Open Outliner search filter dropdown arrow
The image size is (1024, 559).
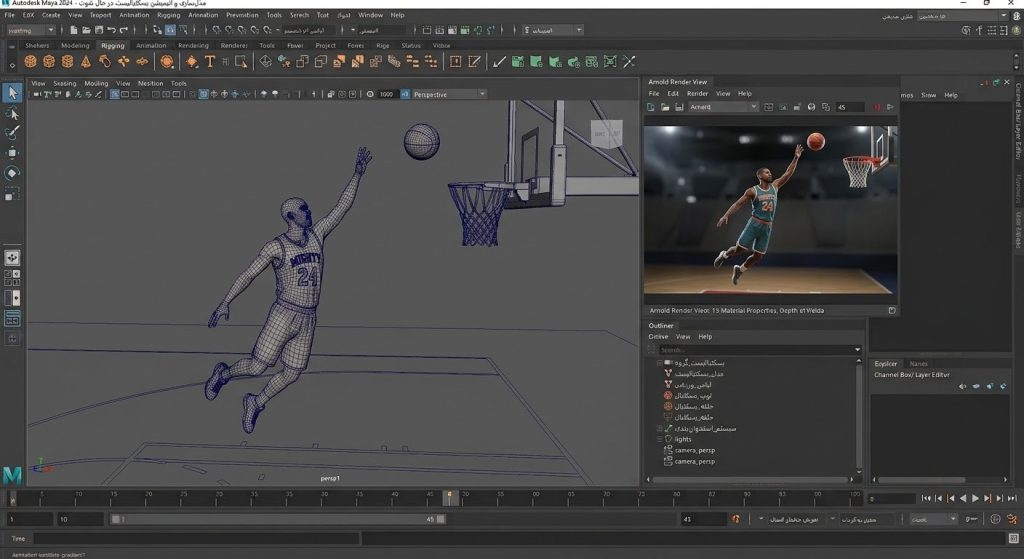(x=857, y=350)
